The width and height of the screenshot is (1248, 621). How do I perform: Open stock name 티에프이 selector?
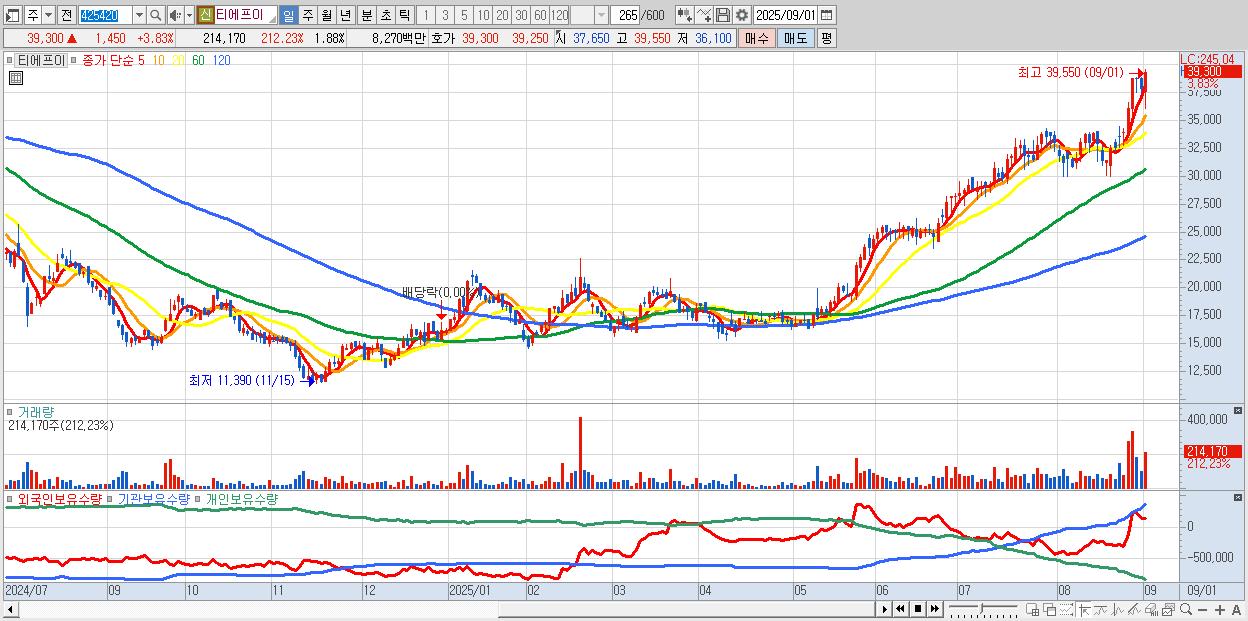click(x=246, y=15)
